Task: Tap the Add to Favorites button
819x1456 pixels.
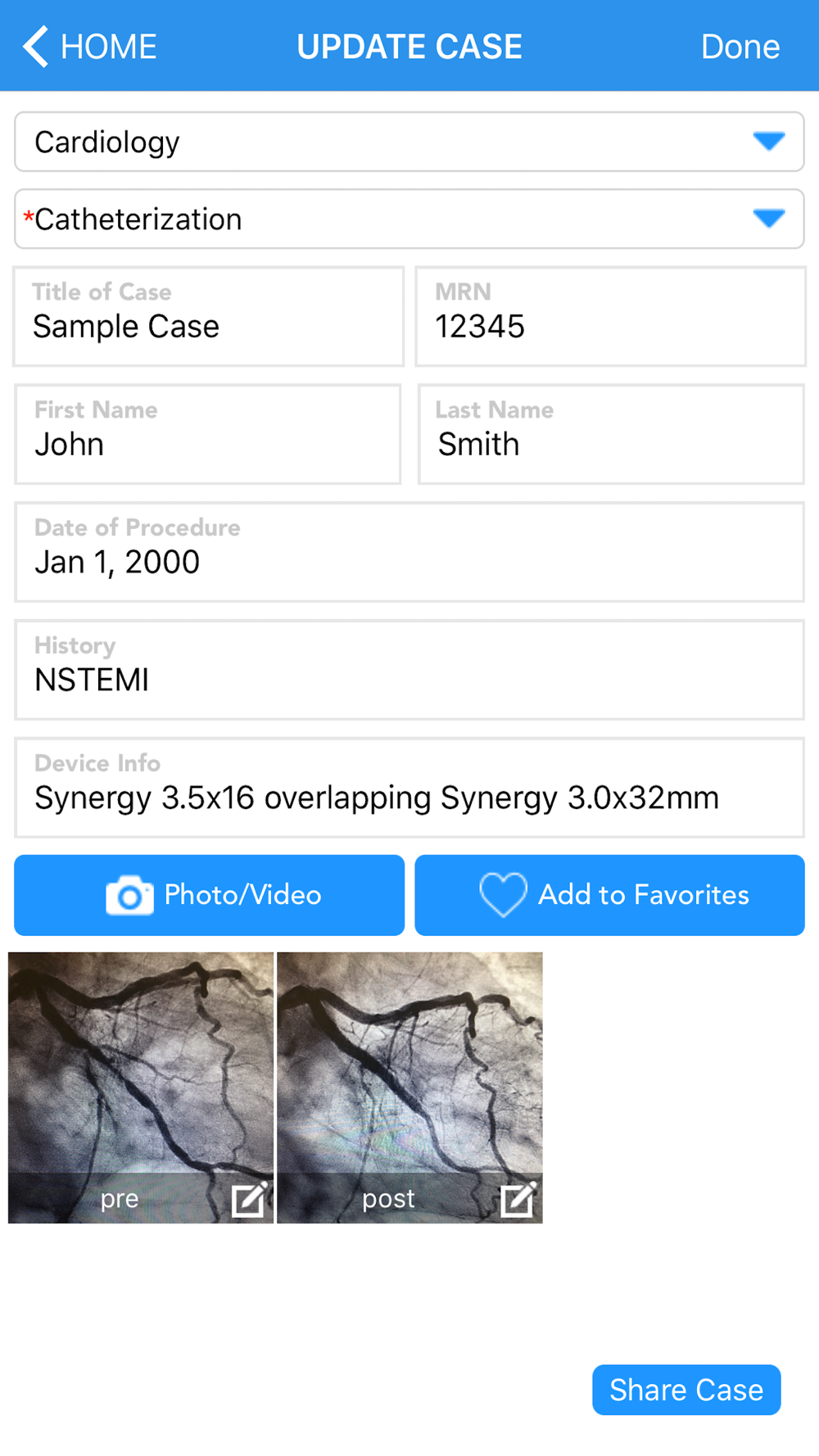Action: [x=609, y=895]
